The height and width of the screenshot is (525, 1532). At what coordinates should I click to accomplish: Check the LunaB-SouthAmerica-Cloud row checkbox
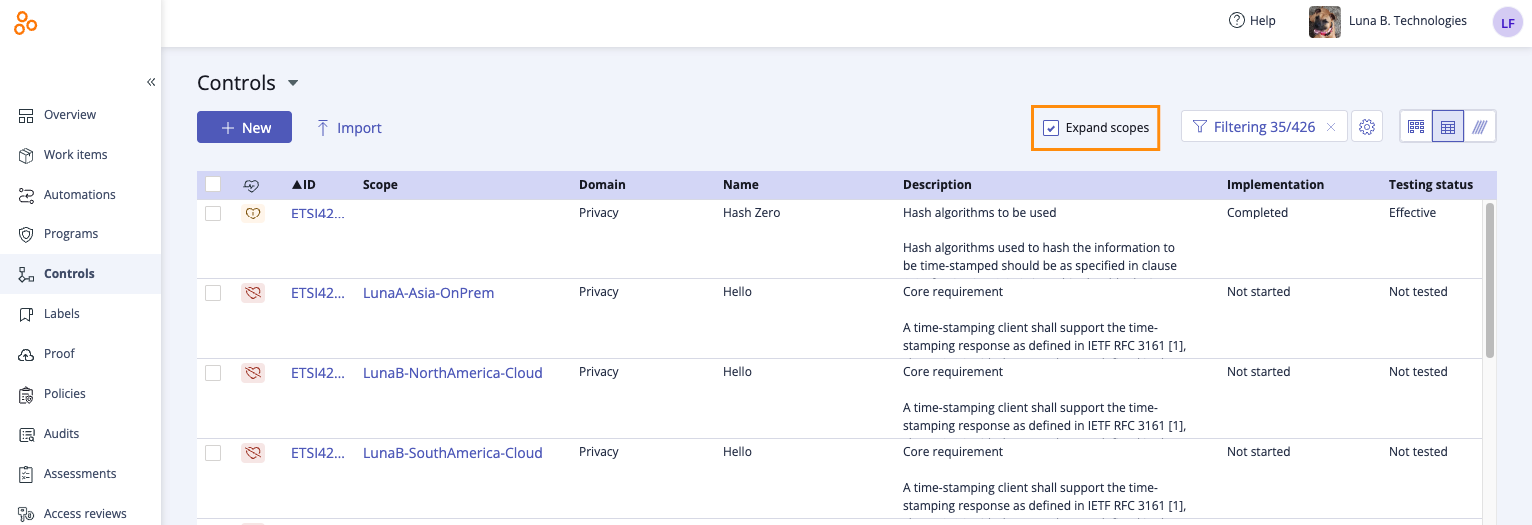click(213, 453)
